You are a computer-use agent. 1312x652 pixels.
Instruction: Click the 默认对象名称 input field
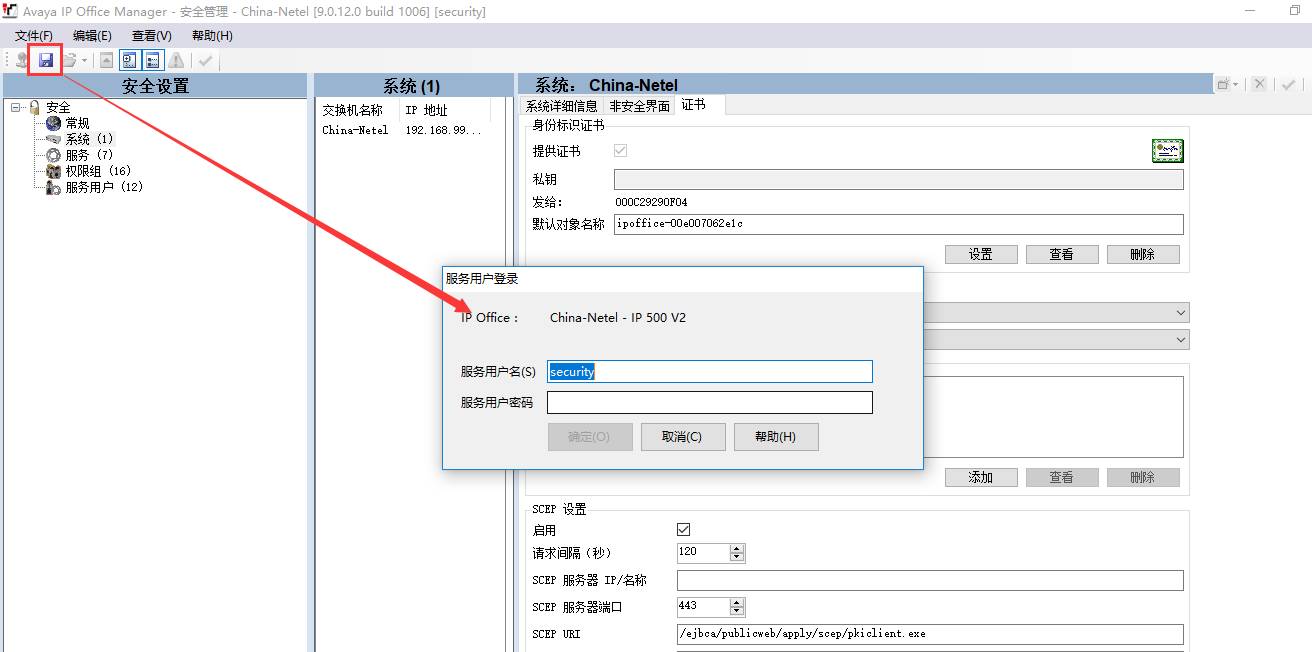pos(898,224)
